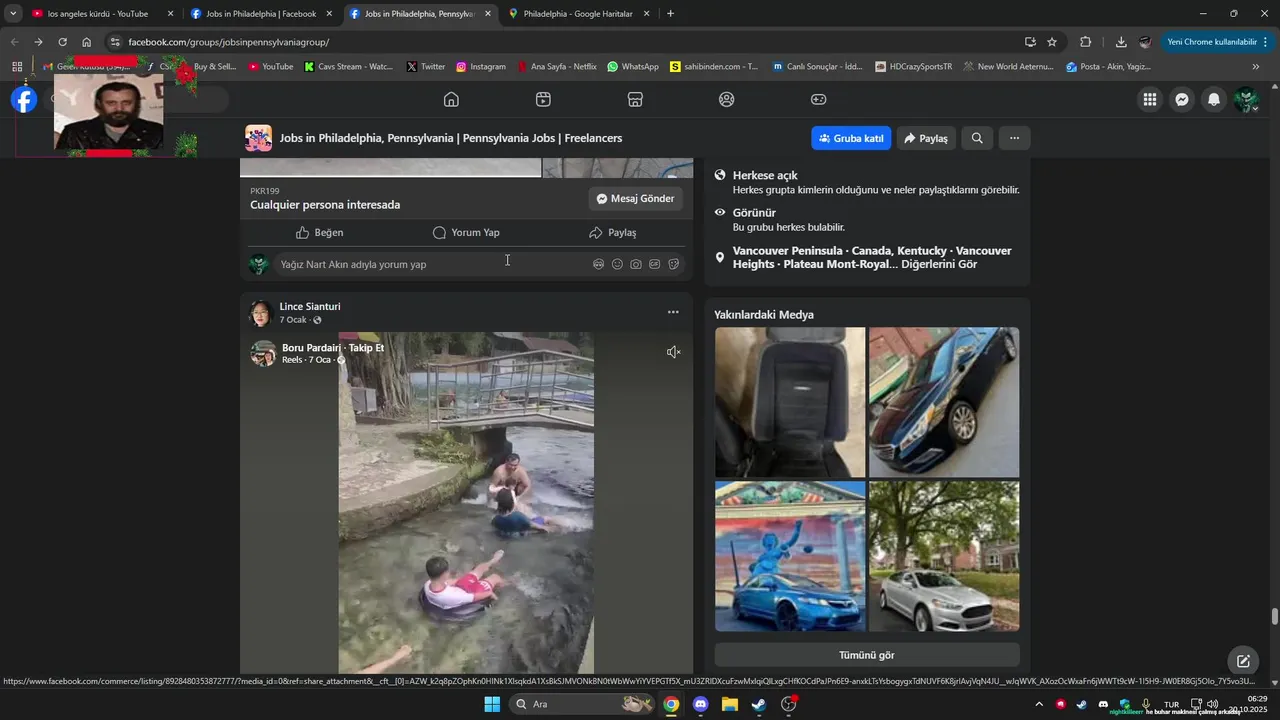Open the car seat media thumbnail

point(790,402)
